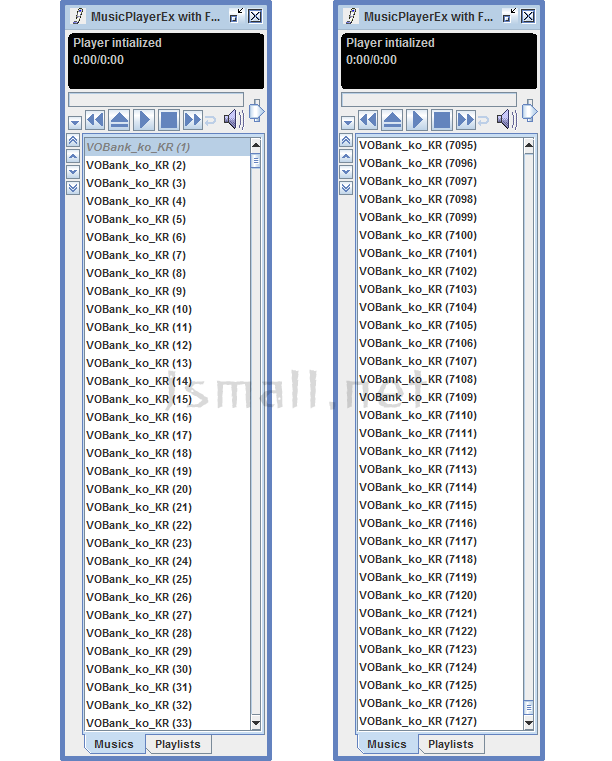Screen dimensions: 612x761
Task: Click the volume slider knob in right player
Action: click(x=529, y=111)
